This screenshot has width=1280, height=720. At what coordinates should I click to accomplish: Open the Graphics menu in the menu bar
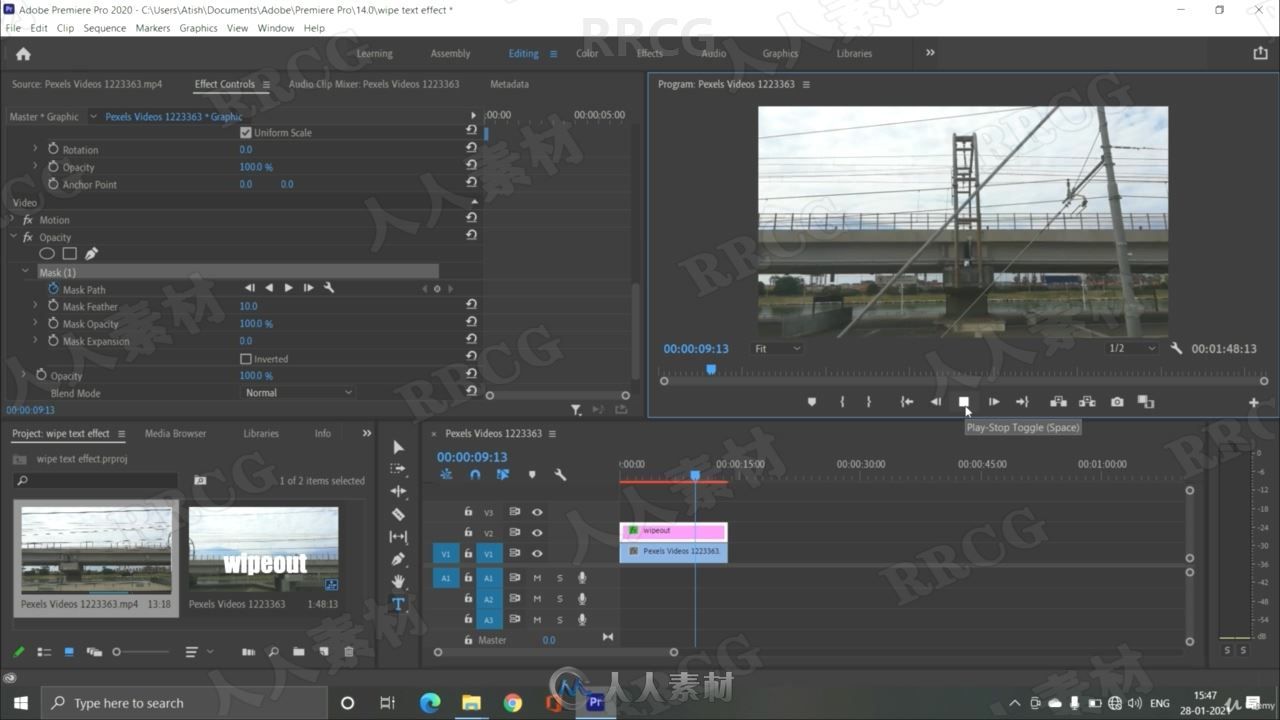(x=198, y=28)
